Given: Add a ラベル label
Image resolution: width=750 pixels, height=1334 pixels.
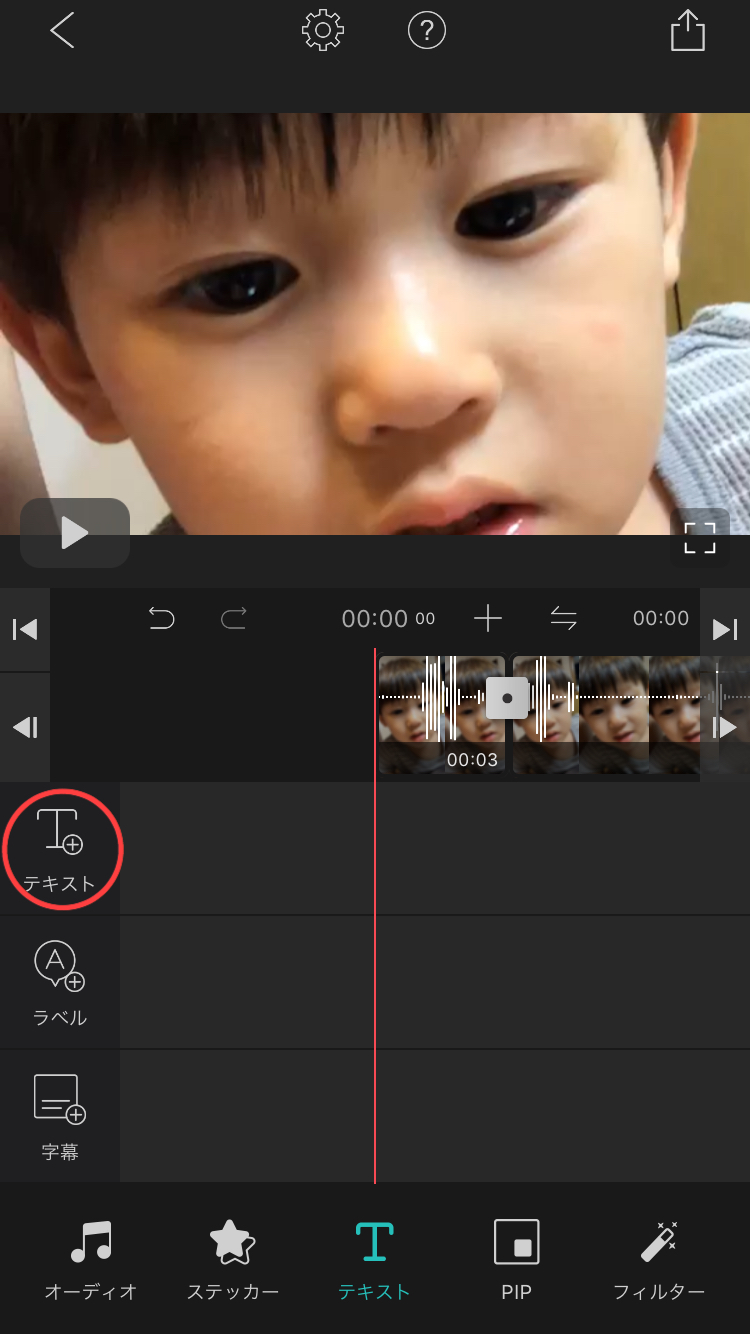Looking at the screenshot, I should (x=60, y=982).
